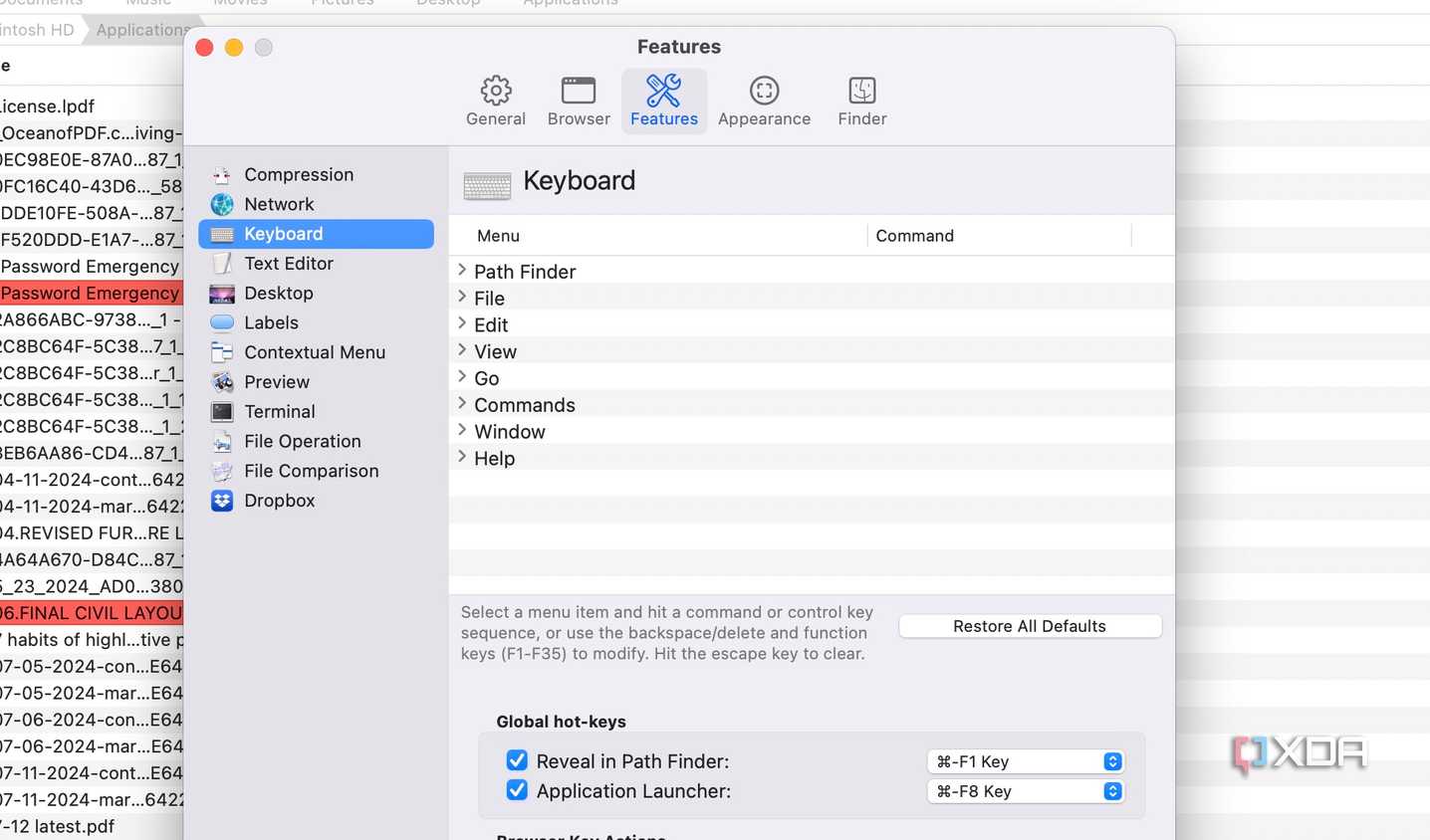Select 7 habits of highl file in background
The height and width of the screenshot is (840, 1430).
[x=91, y=640]
